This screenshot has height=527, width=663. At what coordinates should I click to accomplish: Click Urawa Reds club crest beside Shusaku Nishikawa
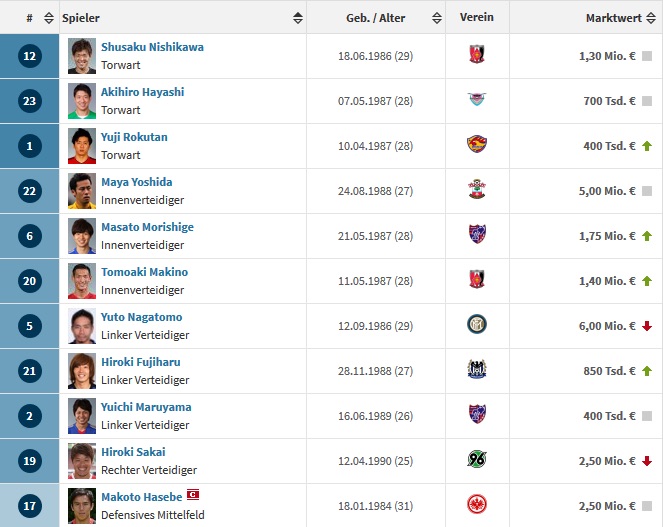coord(476,56)
